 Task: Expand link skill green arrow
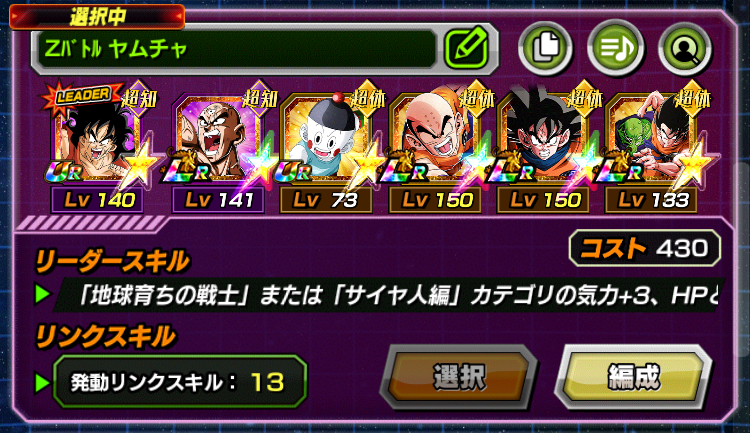coord(43,382)
